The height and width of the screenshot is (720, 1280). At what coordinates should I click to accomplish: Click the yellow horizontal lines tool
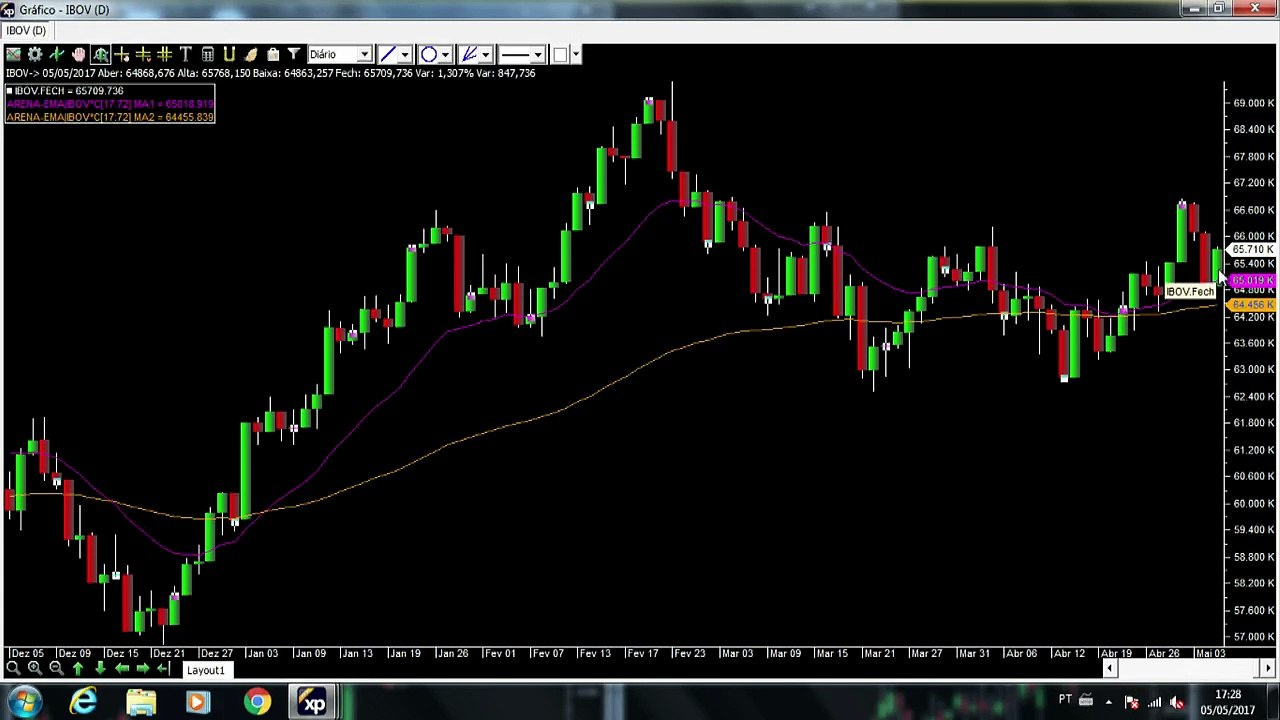click(143, 54)
